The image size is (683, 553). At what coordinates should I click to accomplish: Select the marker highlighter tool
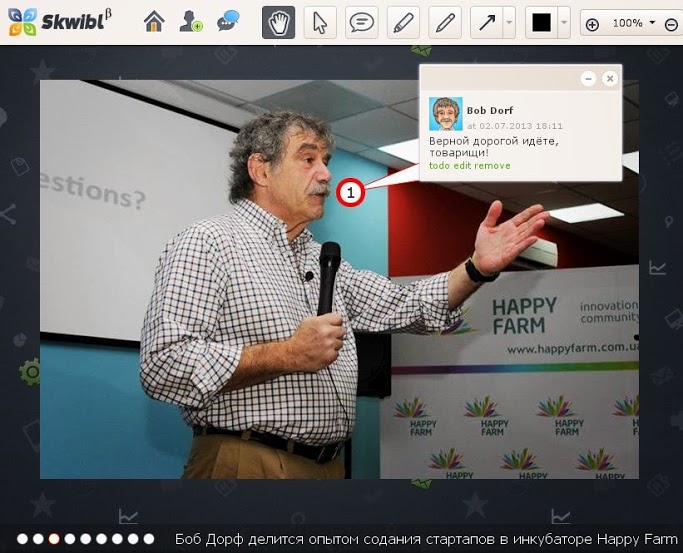[403, 23]
